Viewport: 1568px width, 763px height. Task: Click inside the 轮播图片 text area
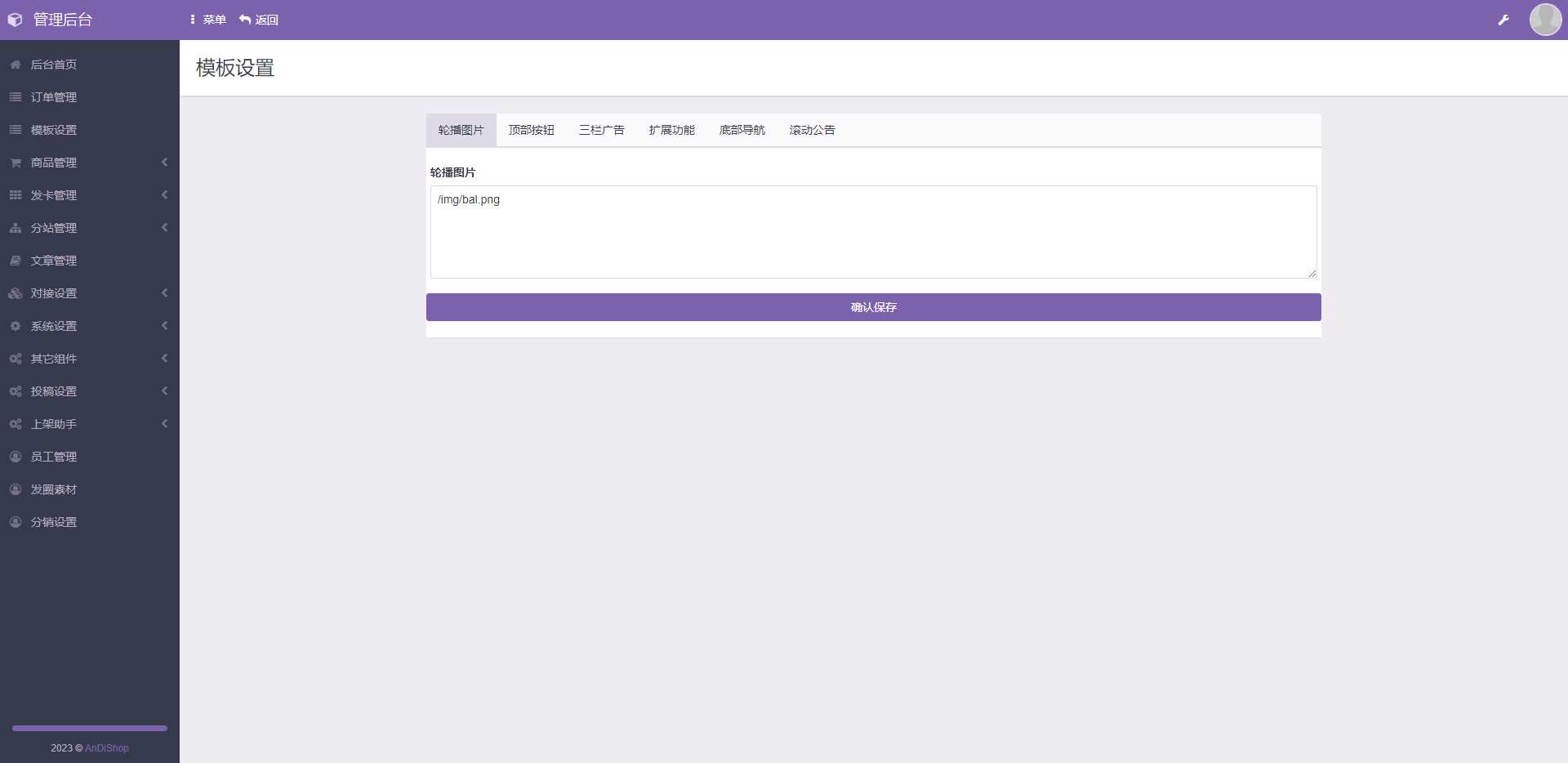click(x=872, y=232)
